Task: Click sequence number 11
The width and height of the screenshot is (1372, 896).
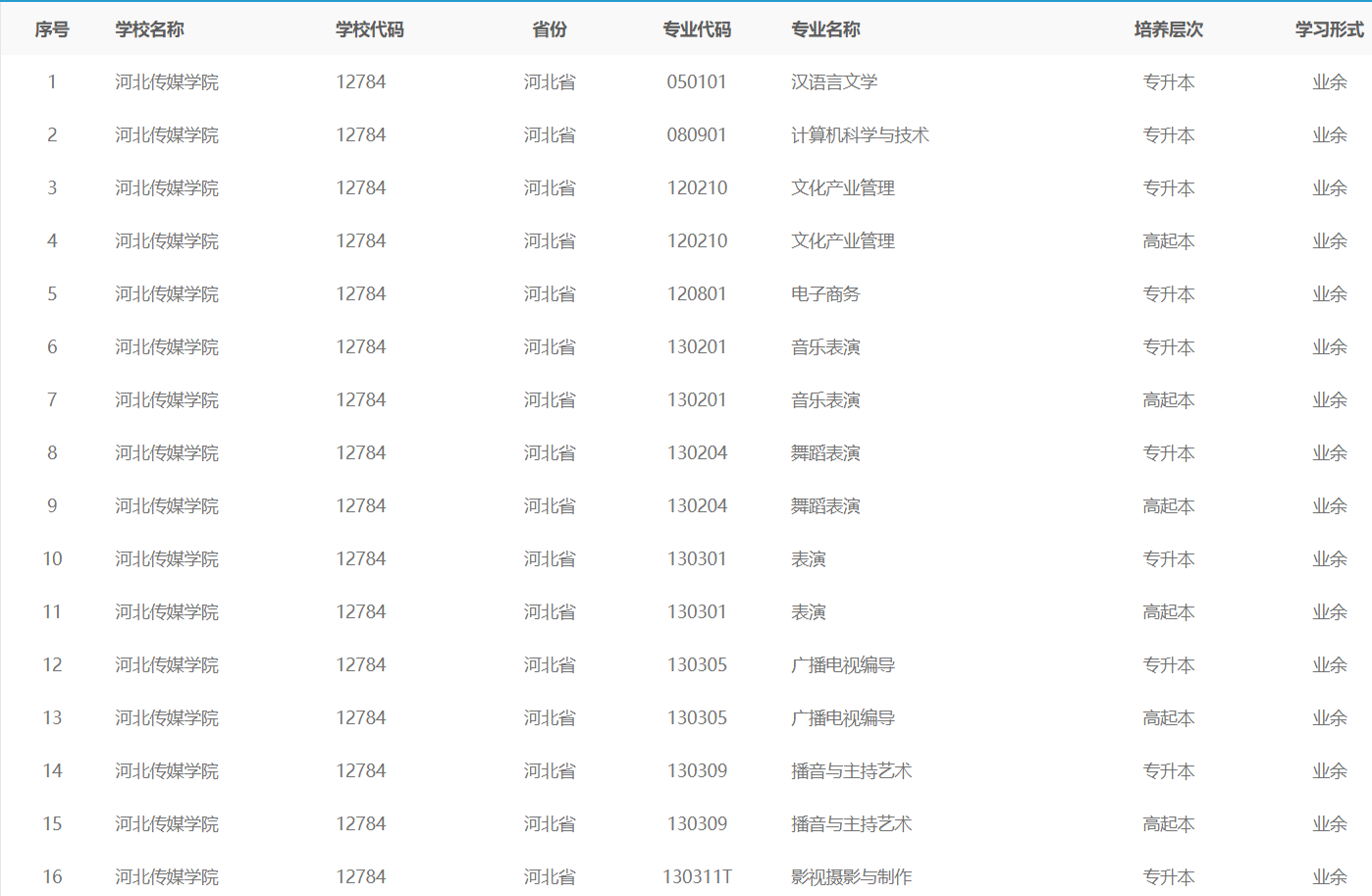Action: (x=52, y=612)
